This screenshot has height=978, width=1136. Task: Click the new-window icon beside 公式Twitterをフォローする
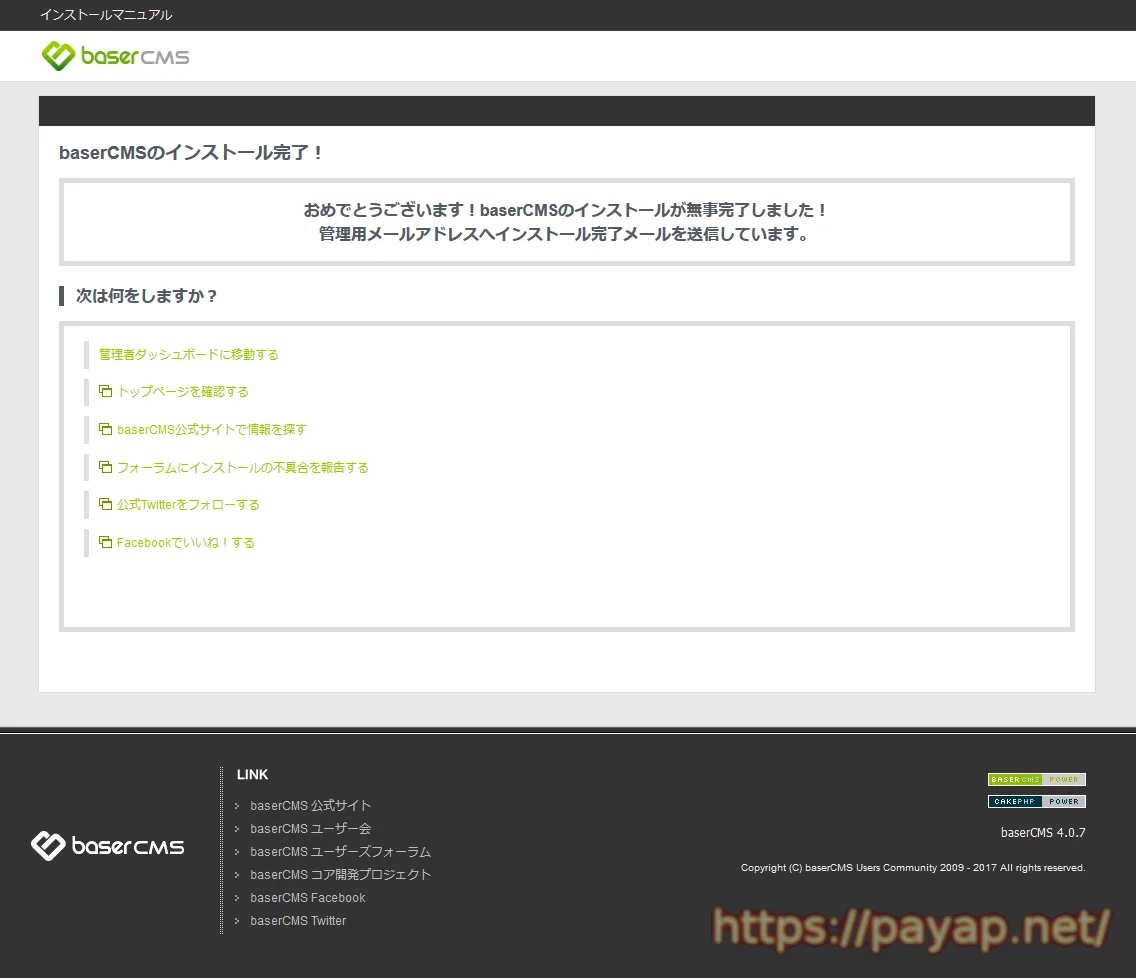point(106,504)
